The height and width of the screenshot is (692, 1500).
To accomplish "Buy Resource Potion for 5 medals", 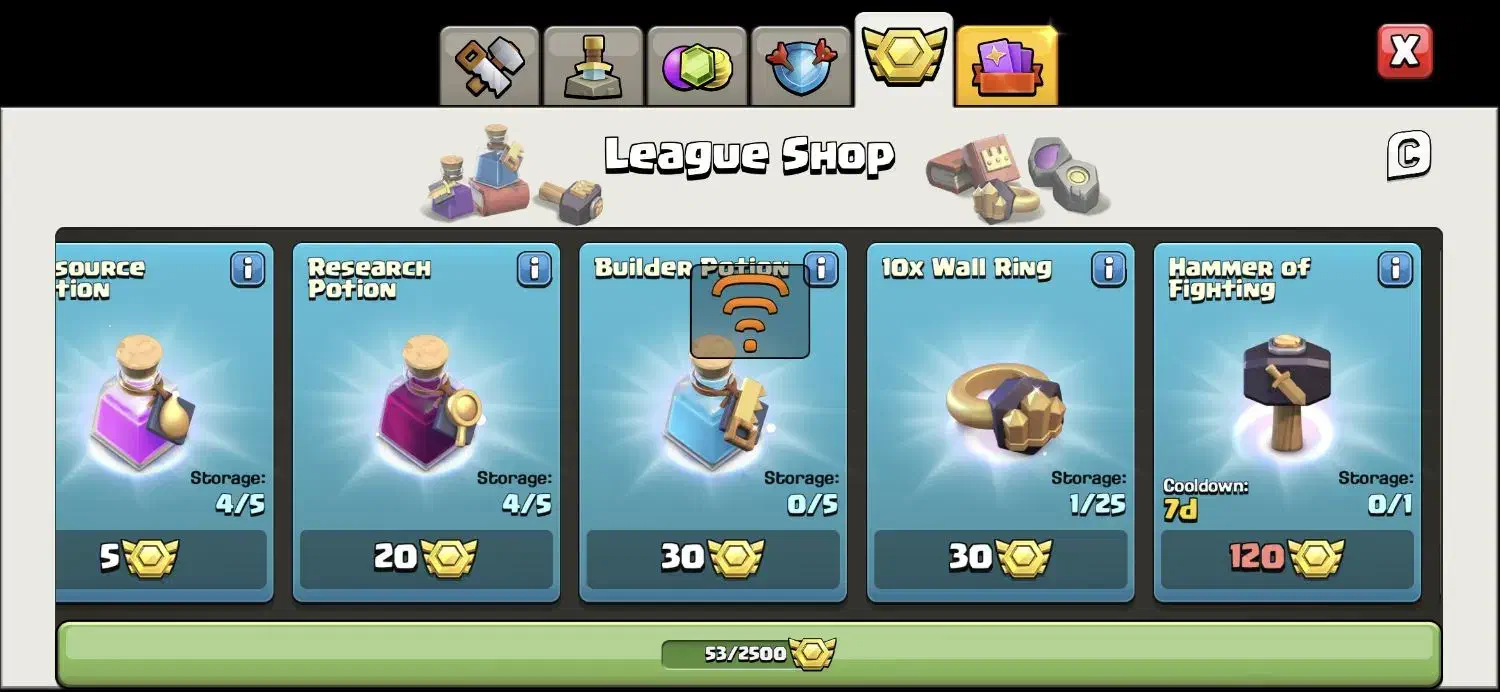I will click(x=162, y=558).
